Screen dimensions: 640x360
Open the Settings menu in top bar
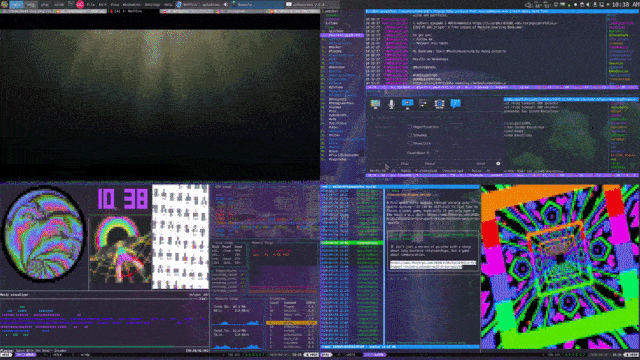click(x=152, y=4)
